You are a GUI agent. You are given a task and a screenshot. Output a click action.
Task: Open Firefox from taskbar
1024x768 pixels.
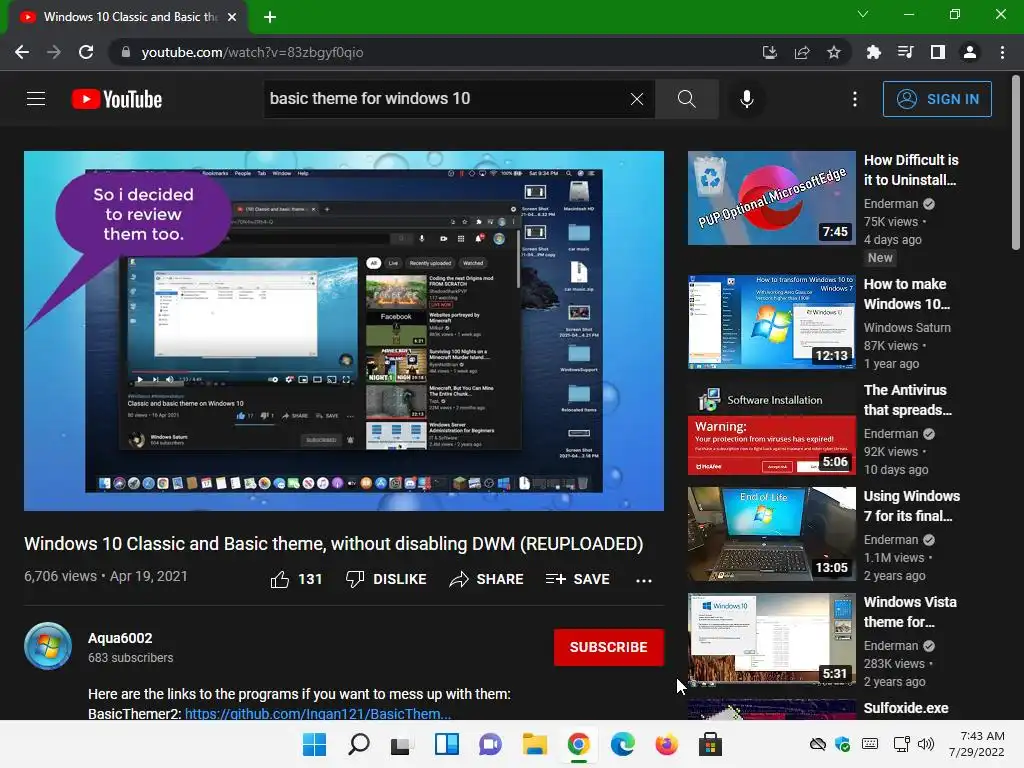pyautogui.click(x=666, y=744)
